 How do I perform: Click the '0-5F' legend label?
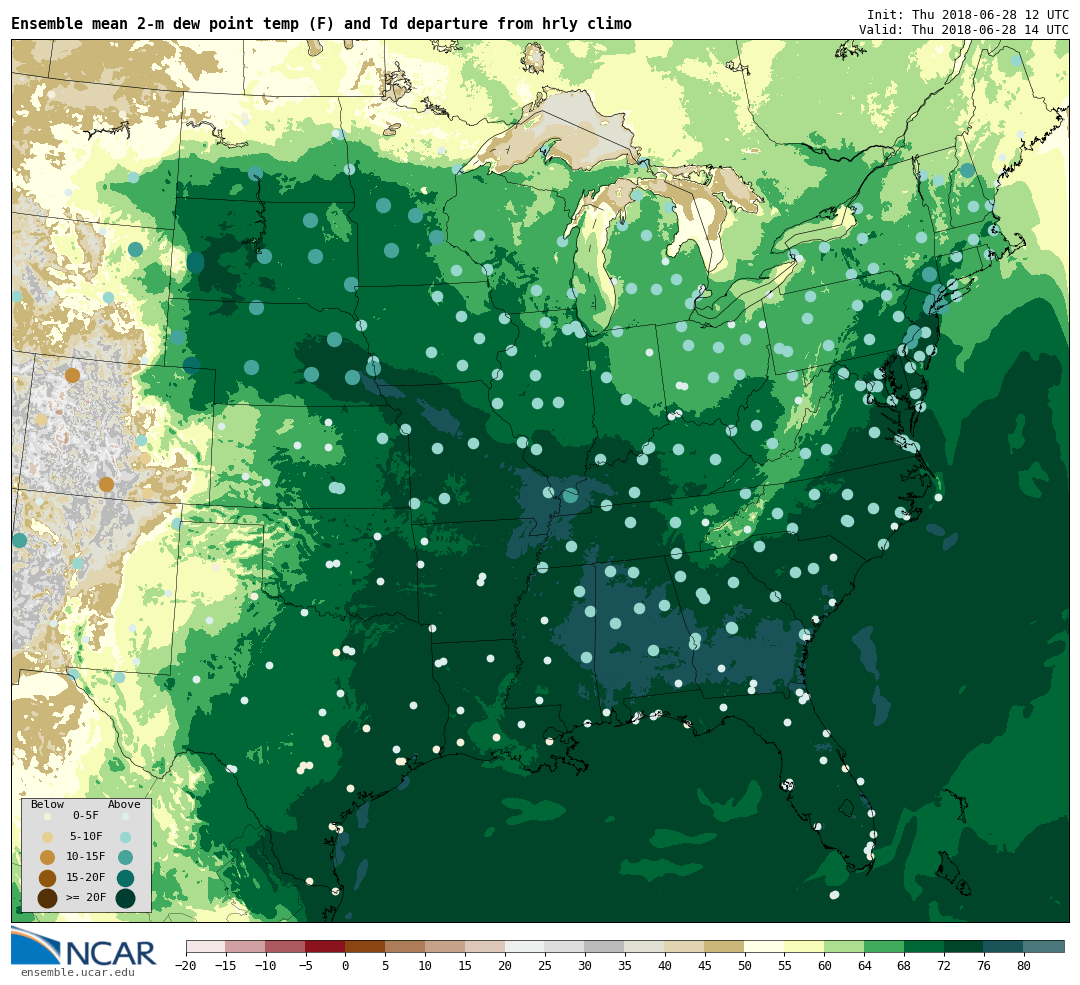click(x=85, y=816)
